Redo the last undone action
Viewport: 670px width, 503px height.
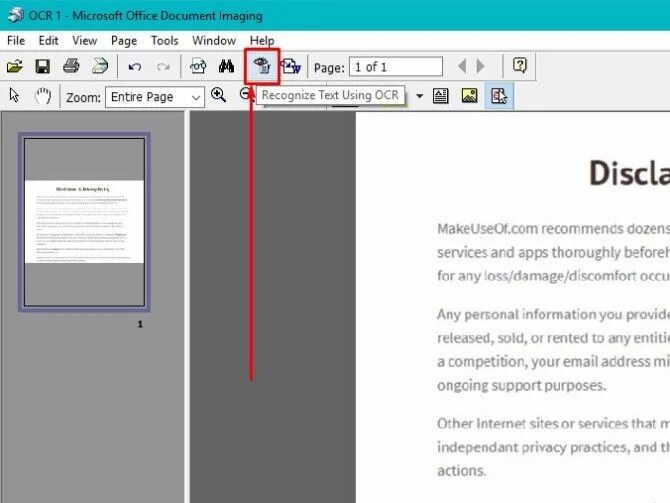[163, 67]
